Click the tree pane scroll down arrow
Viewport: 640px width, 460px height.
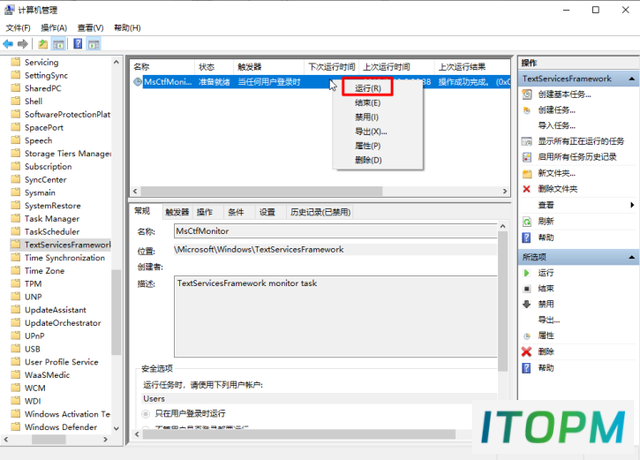(x=116, y=428)
